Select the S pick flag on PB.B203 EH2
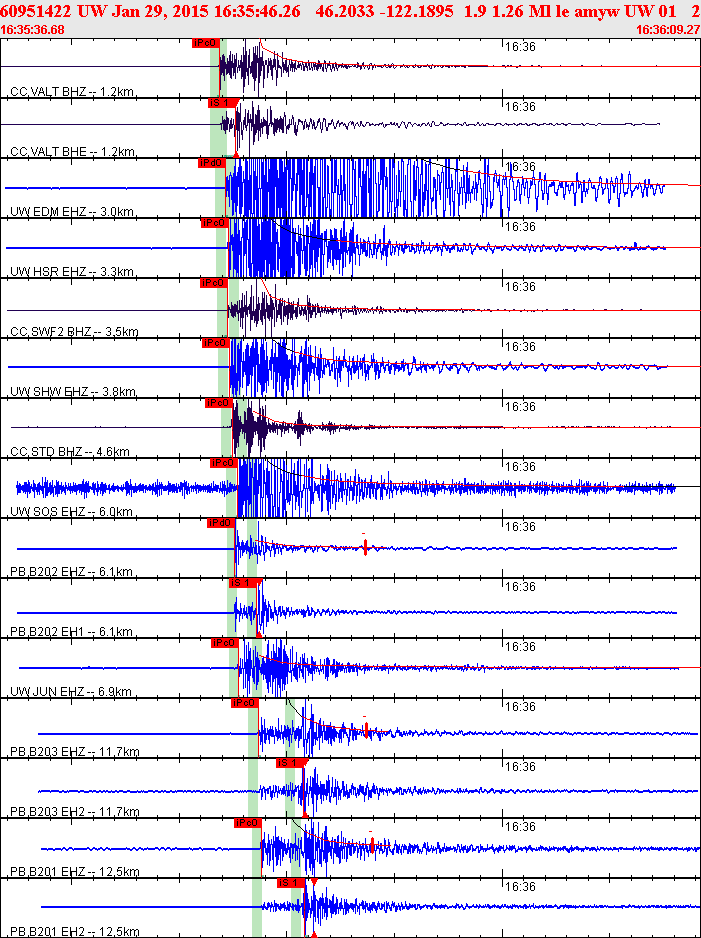Image resolution: width=701 pixels, height=938 pixels. [x=289, y=763]
